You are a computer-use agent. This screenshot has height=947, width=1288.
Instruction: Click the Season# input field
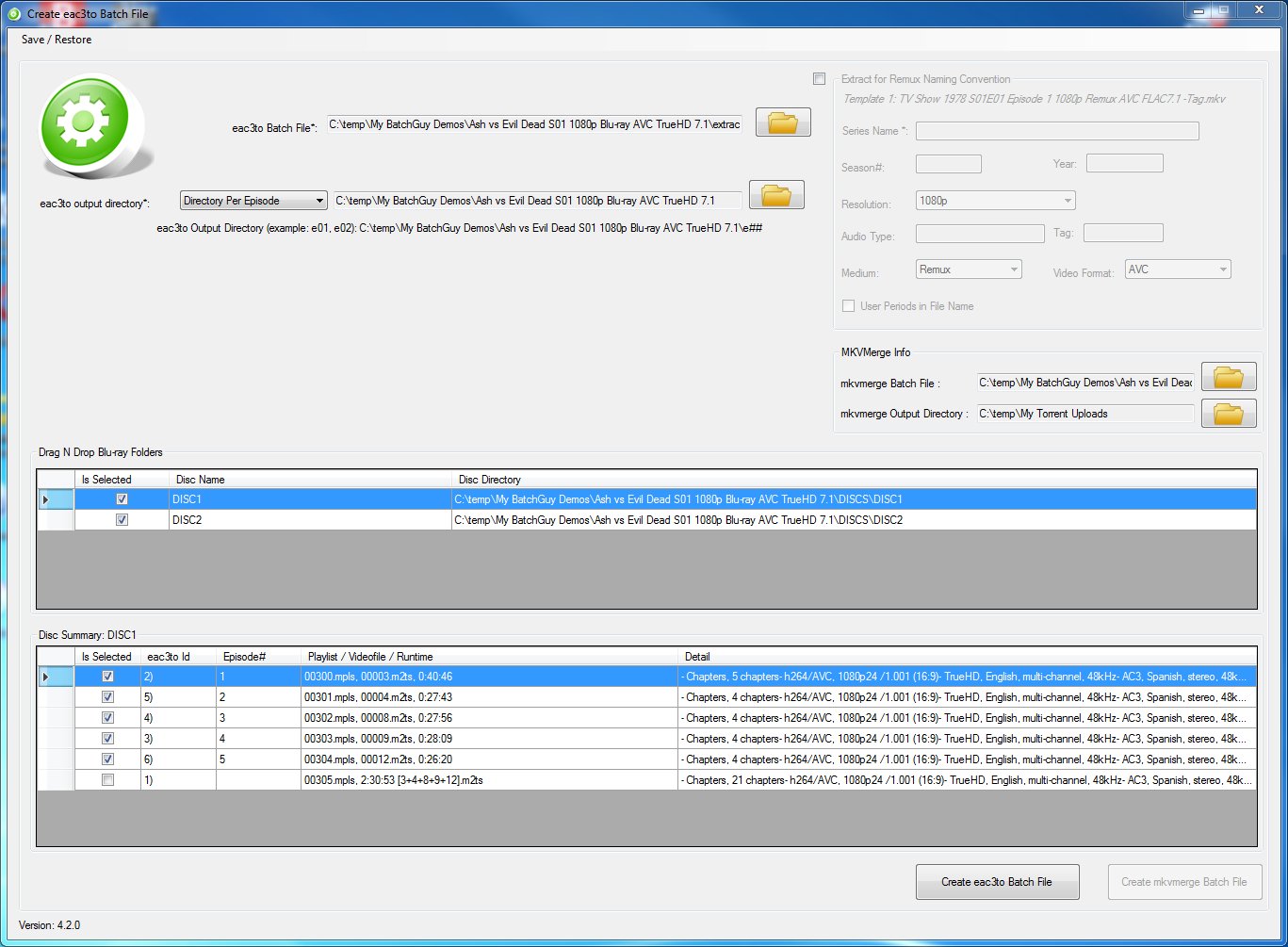(x=949, y=164)
